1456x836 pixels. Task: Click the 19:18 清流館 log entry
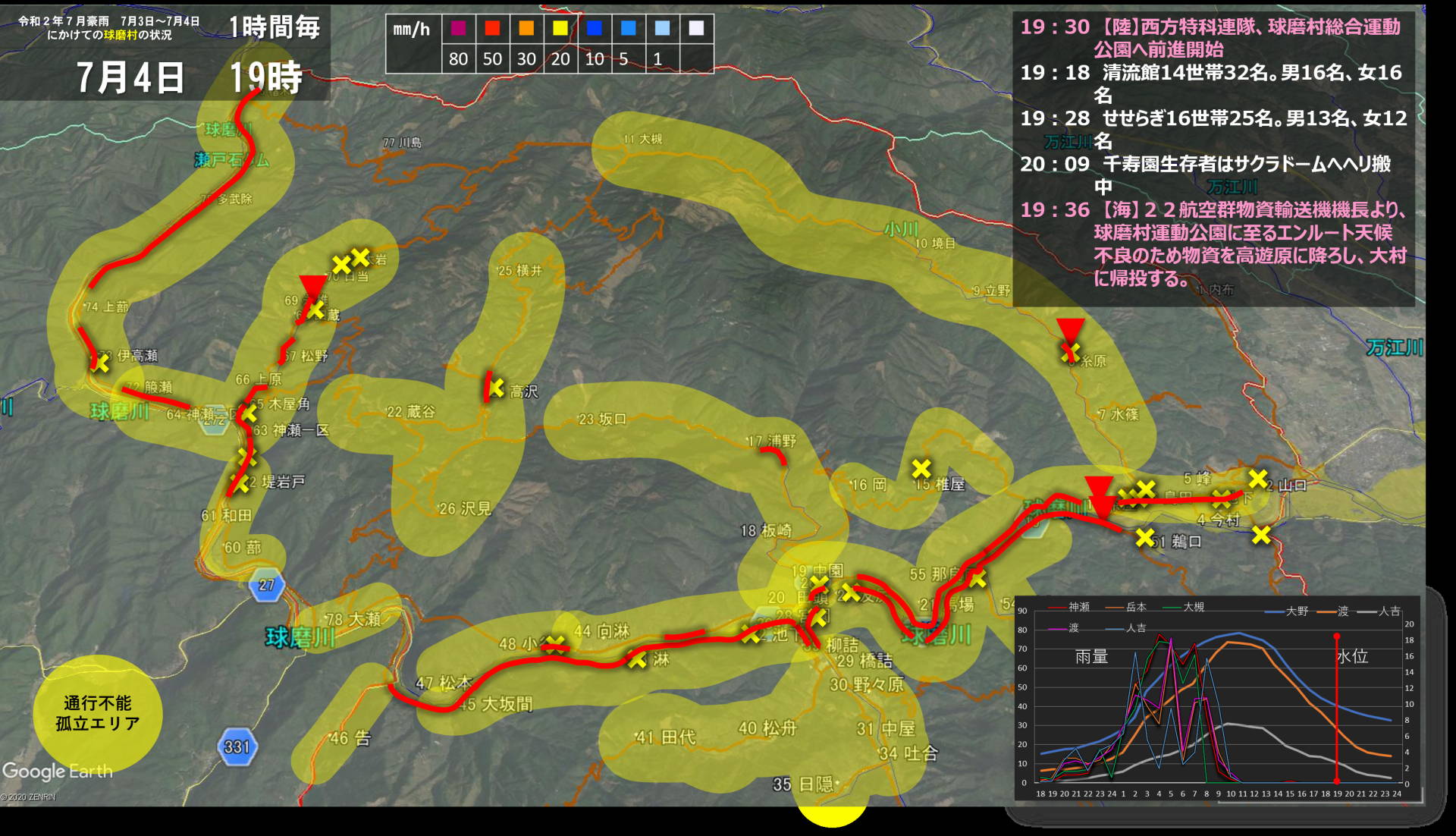[1210, 83]
